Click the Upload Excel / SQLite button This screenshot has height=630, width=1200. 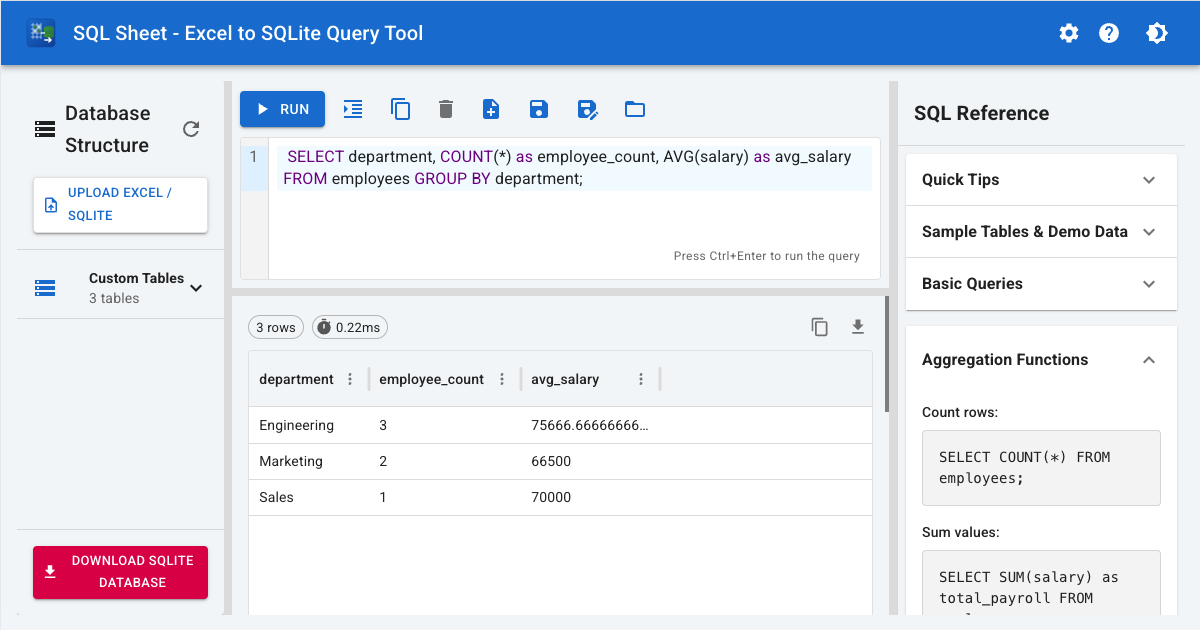pos(120,204)
